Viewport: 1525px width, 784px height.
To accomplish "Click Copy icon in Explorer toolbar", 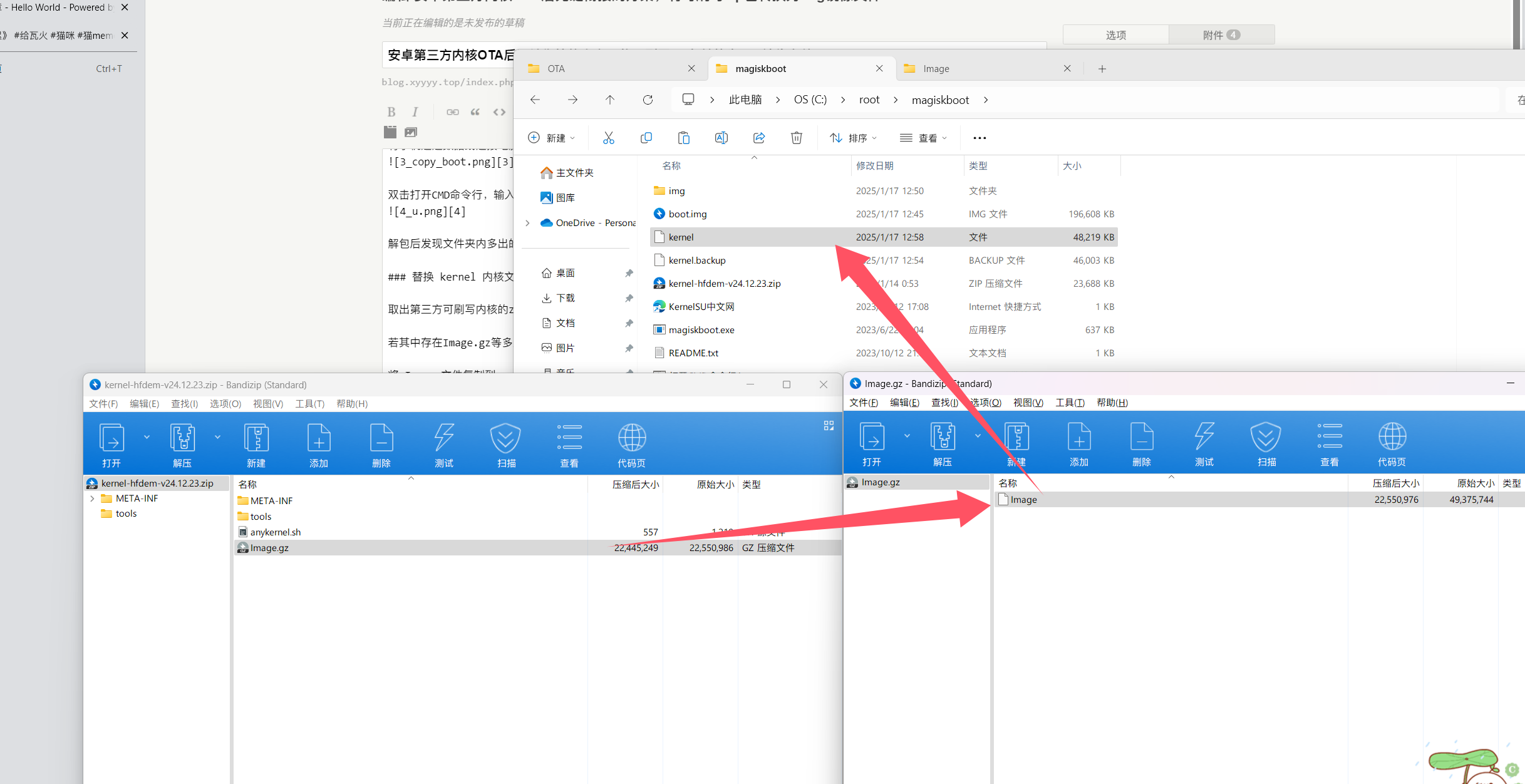I will point(646,138).
